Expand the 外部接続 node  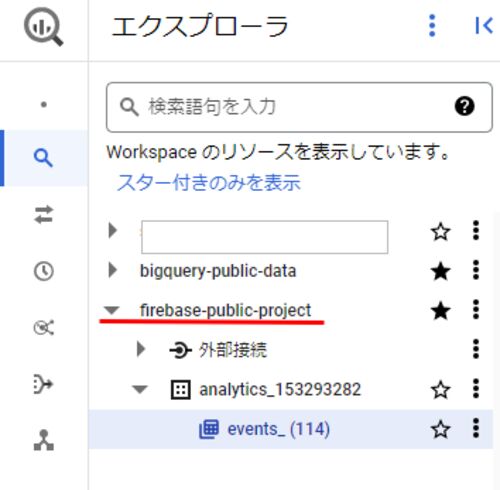[x=141, y=349]
